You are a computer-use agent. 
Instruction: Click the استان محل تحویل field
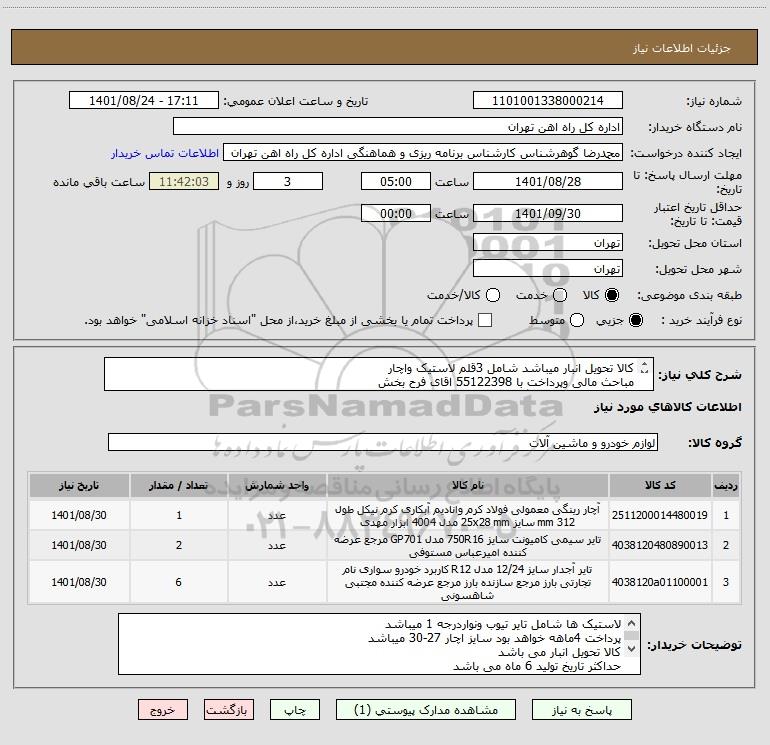[x=548, y=242]
